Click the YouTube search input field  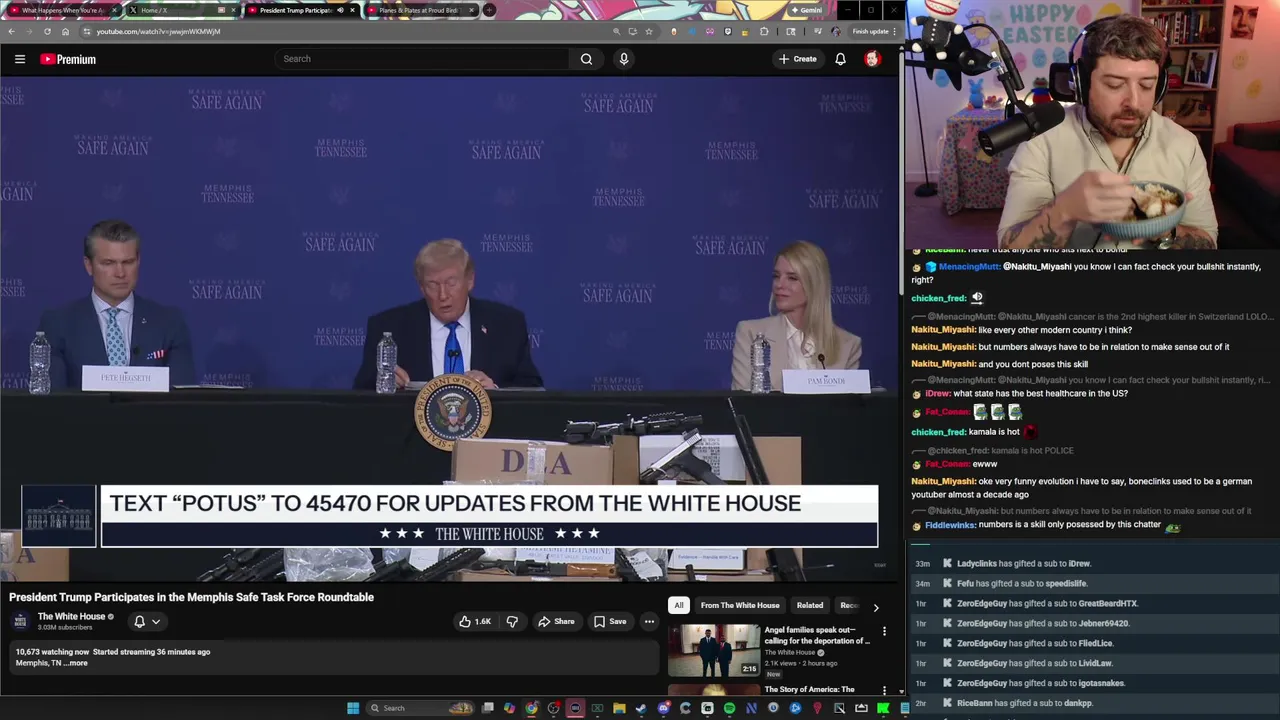(x=422, y=59)
